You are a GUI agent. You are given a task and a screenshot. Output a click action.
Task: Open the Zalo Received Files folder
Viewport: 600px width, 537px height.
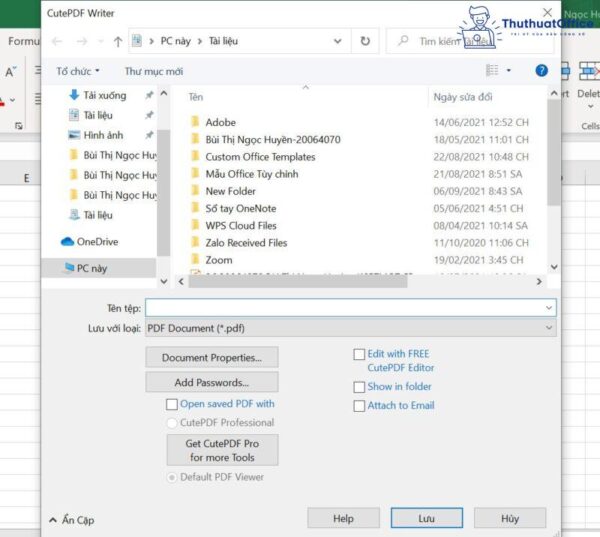click(x=246, y=243)
